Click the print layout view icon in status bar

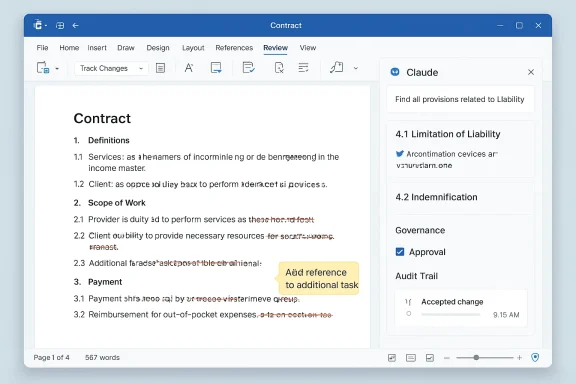tap(411, 358)
